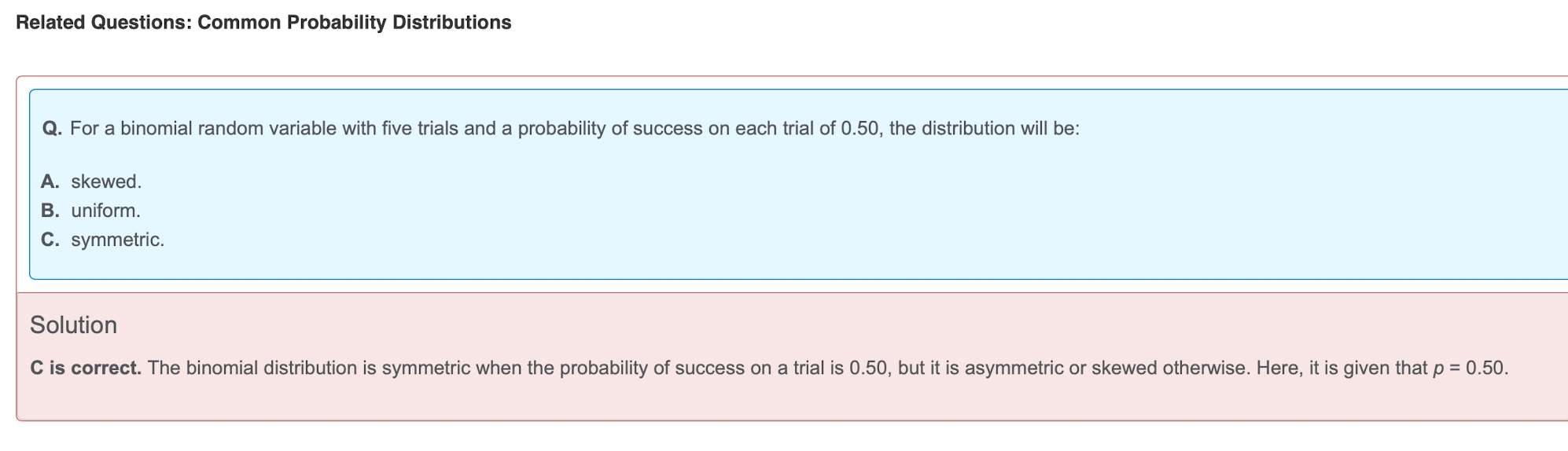Click the bold Q. question marker
The image size is (1568, 451).
(x=53, y=129)
